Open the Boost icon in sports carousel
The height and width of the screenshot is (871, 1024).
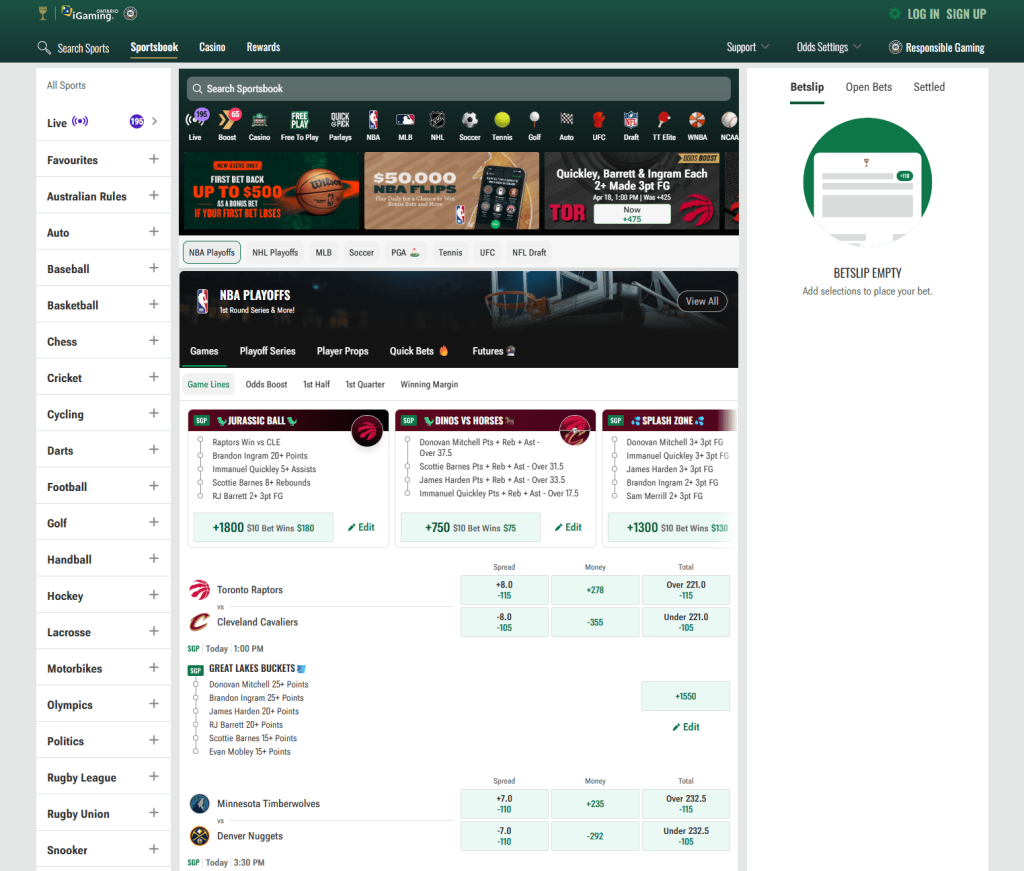(x=227, y=125)
